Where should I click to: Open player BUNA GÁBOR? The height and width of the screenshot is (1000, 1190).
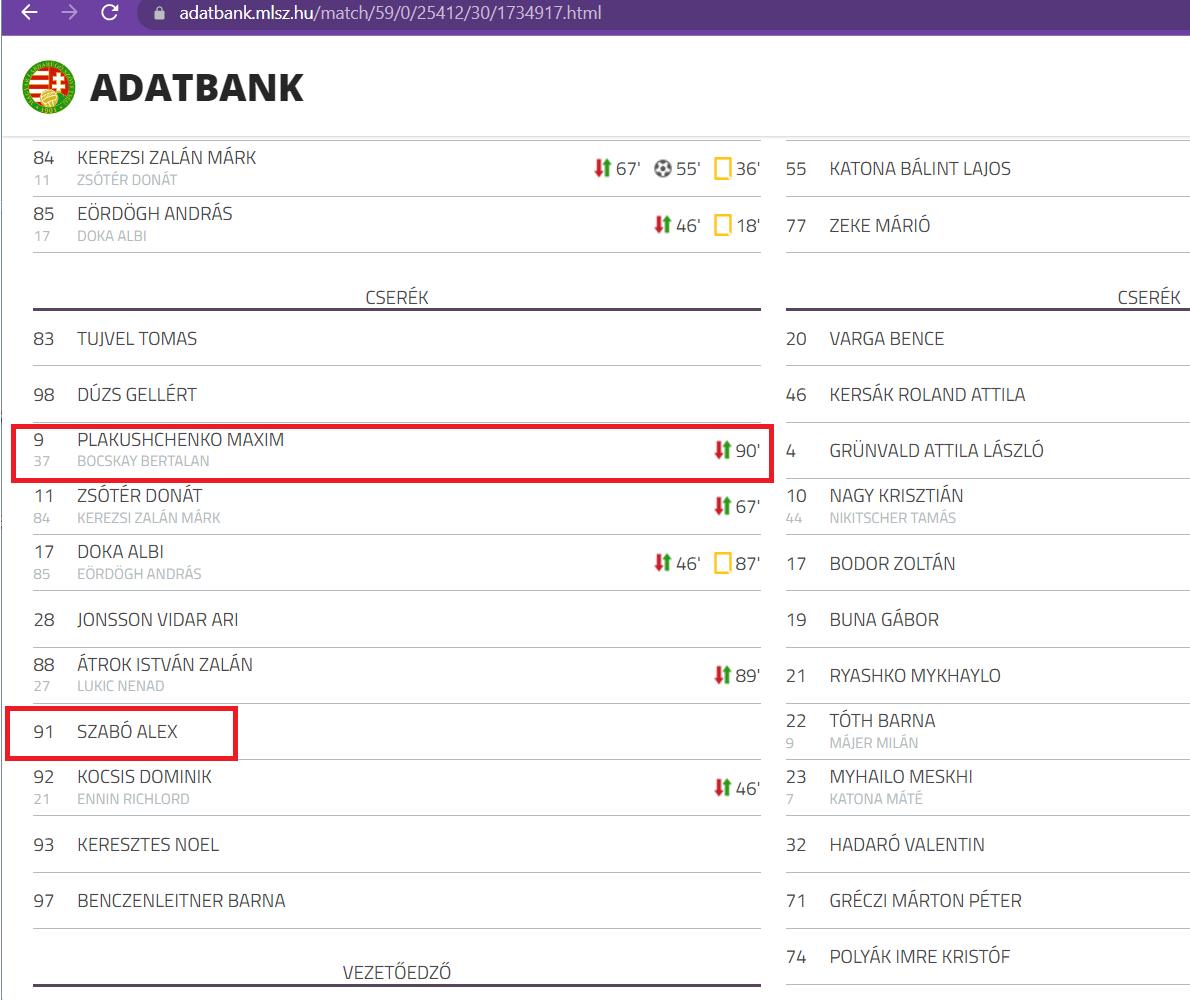click(x=883, y=620)
